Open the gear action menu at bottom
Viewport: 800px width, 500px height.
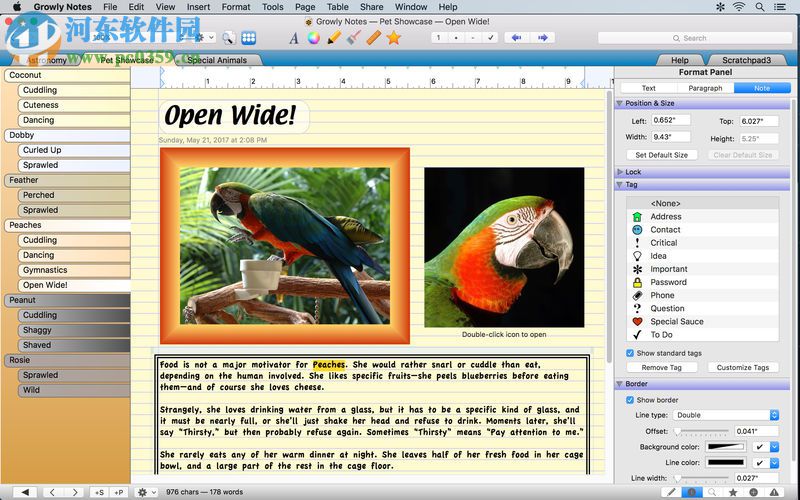click(146, 492)
